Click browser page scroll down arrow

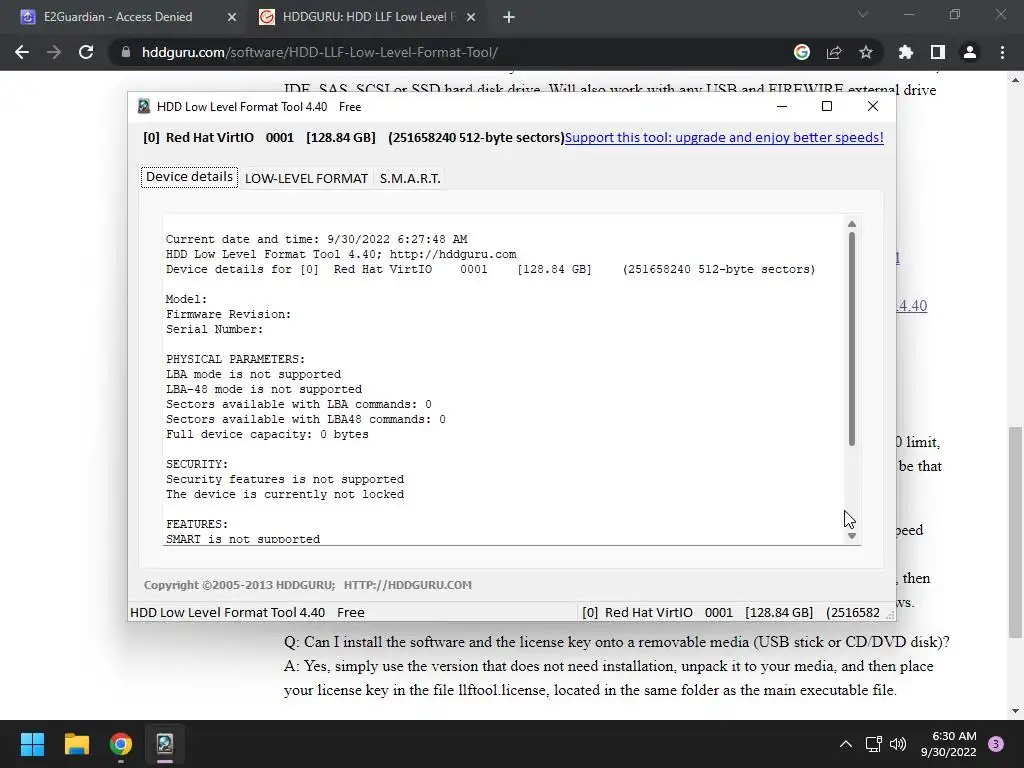1014,711
